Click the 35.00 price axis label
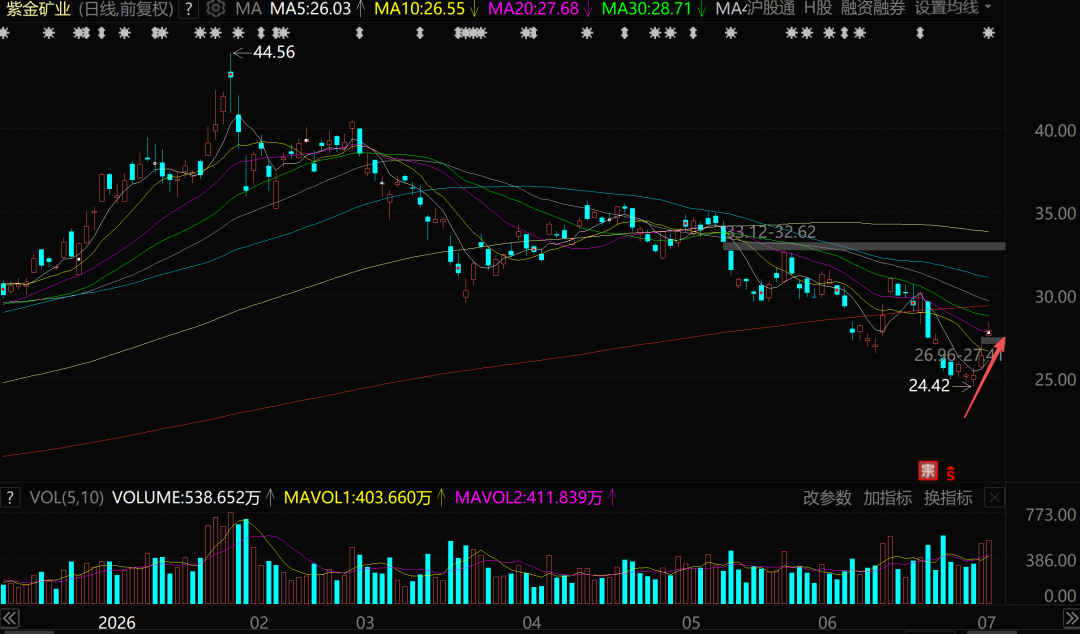1080x634 pixels. point(1055,214)
